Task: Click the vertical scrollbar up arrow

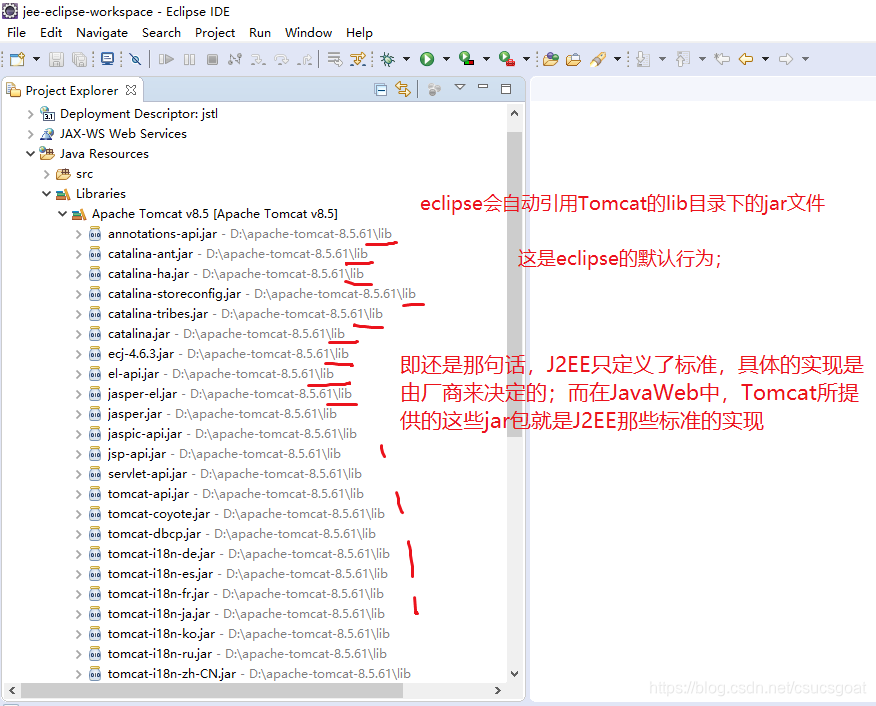Action: (515, 113)
